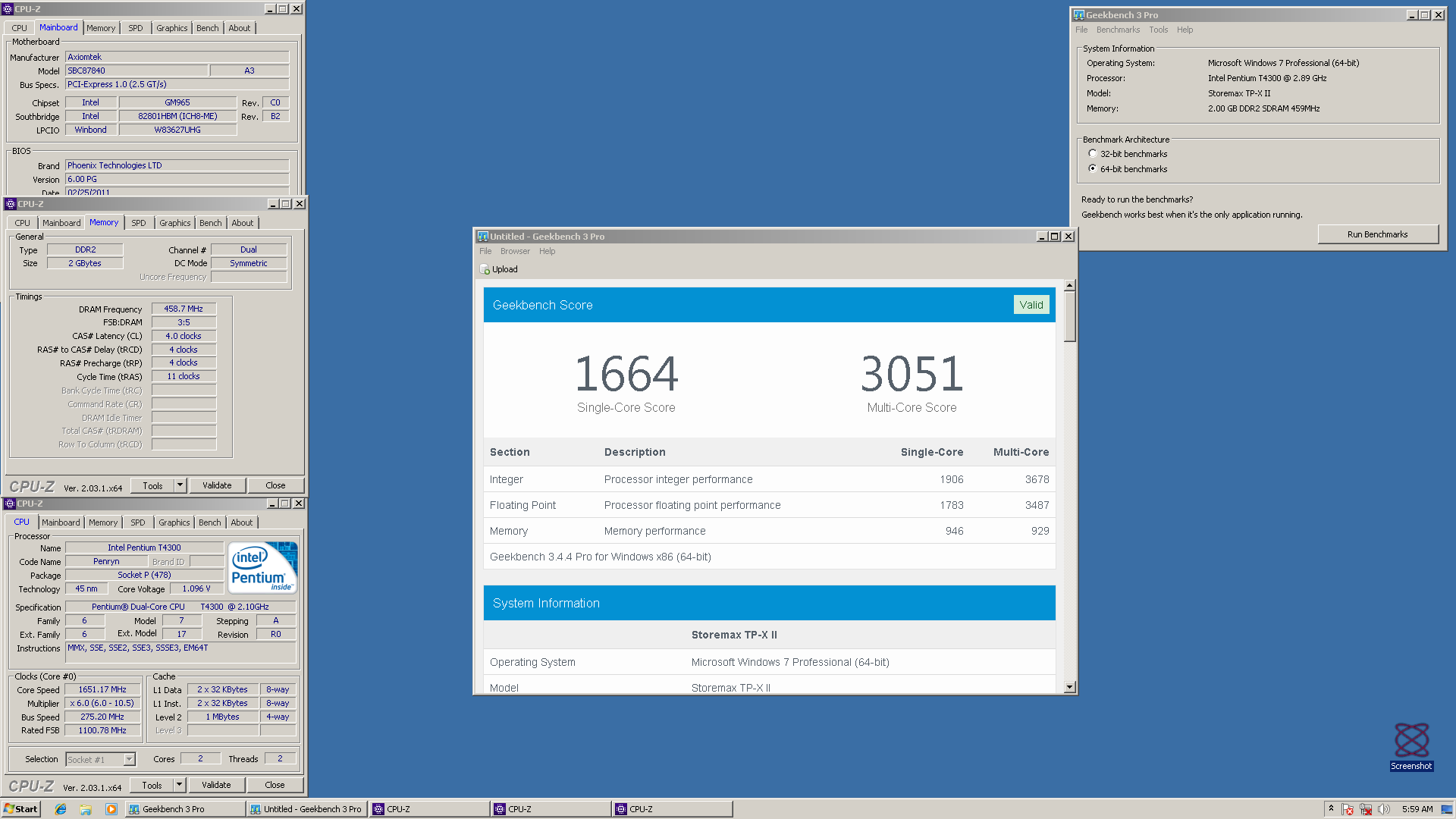
Task: Open Tools dropdown arrow in CPU-Z CPU window
Action: 179,785
